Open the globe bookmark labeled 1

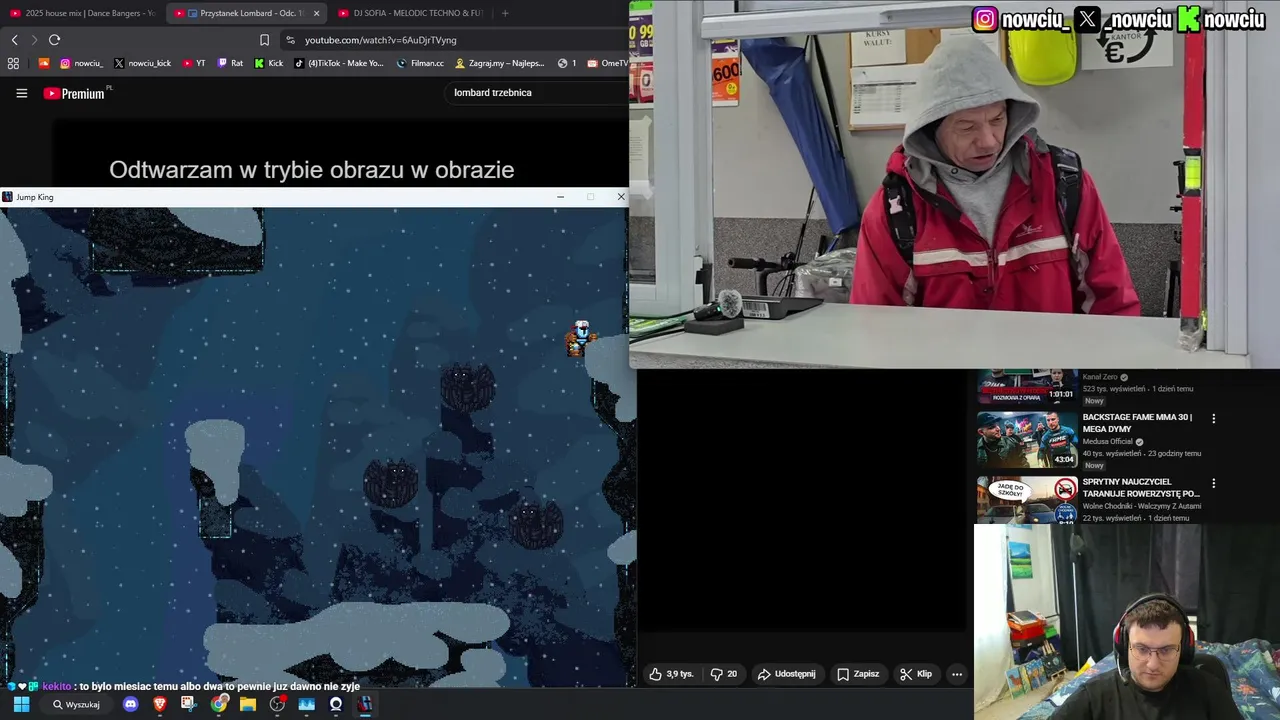pos(567,63)
